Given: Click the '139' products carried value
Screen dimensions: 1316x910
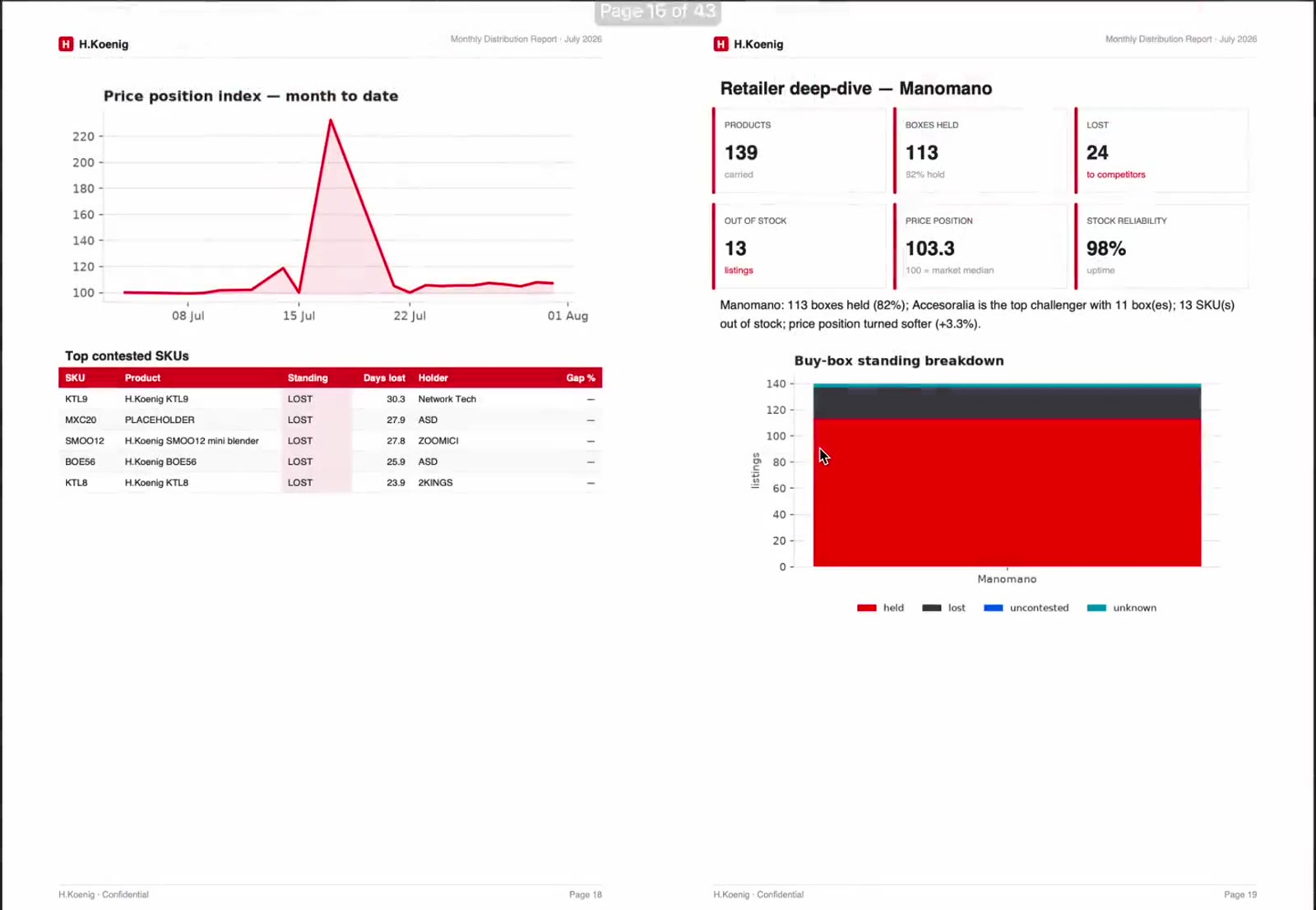Looking at the screenshot, I should click(x=741, y=153).
